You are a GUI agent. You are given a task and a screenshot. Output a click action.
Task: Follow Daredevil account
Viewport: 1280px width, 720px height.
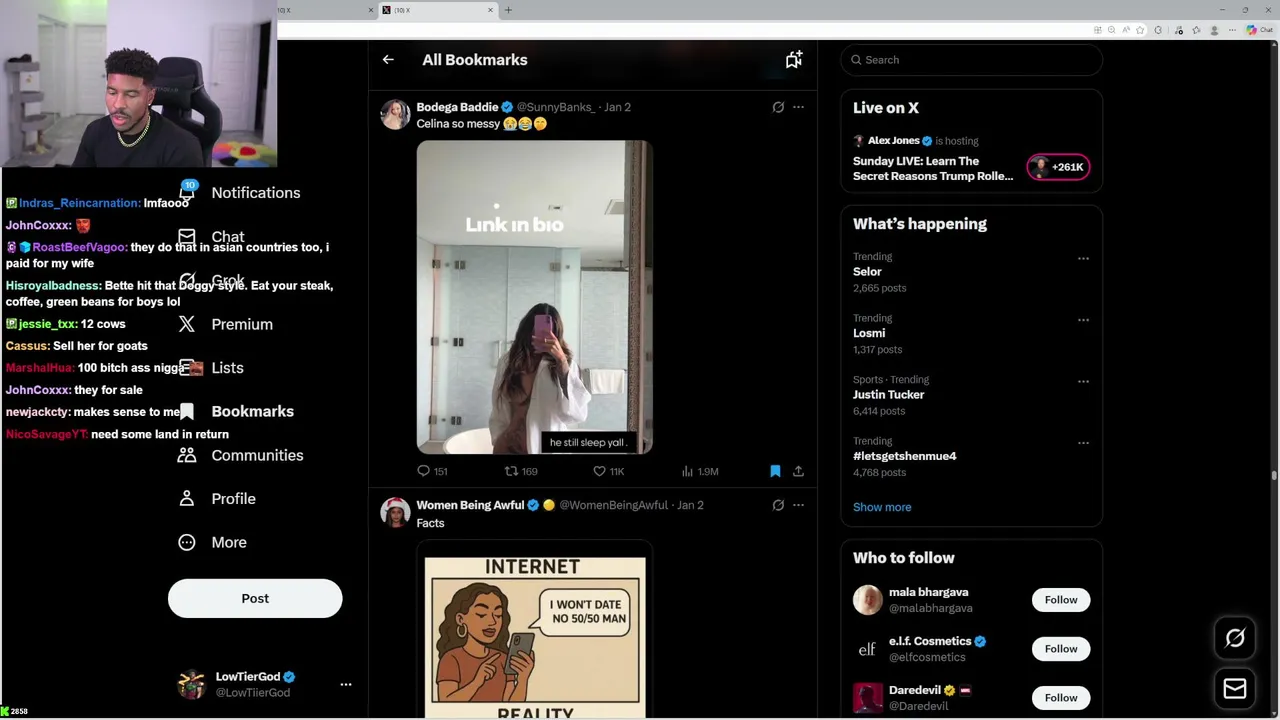coord(1061,698)
